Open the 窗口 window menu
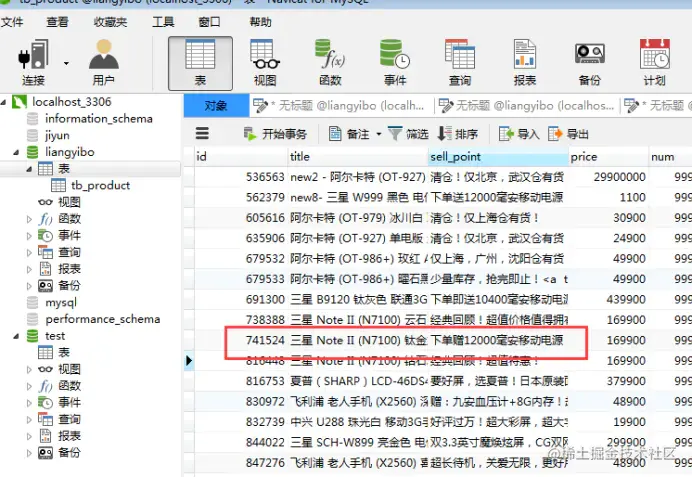The height and width of the screenshot is (477, 692). tap(209, 22)
